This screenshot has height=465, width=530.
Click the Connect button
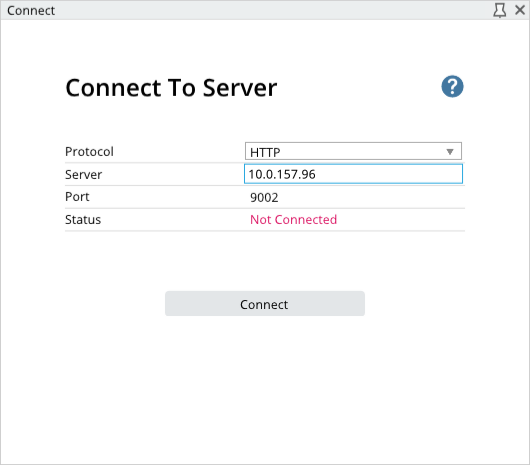[x=265, y=303]
